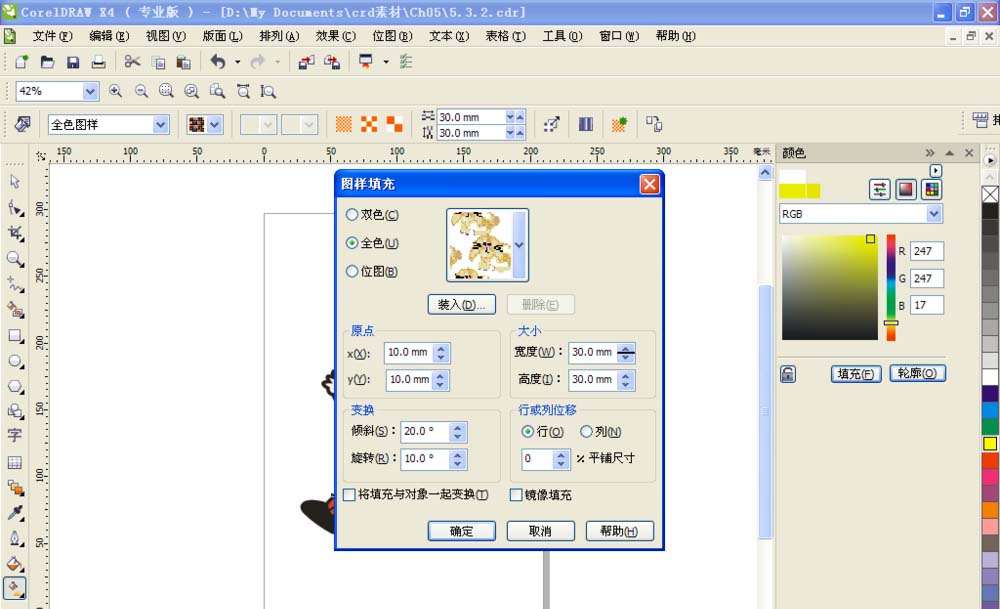Select the Rectangle tool in the toolbox
Viewport: 1000px width, 609px height.
click(x=15, y=336)
